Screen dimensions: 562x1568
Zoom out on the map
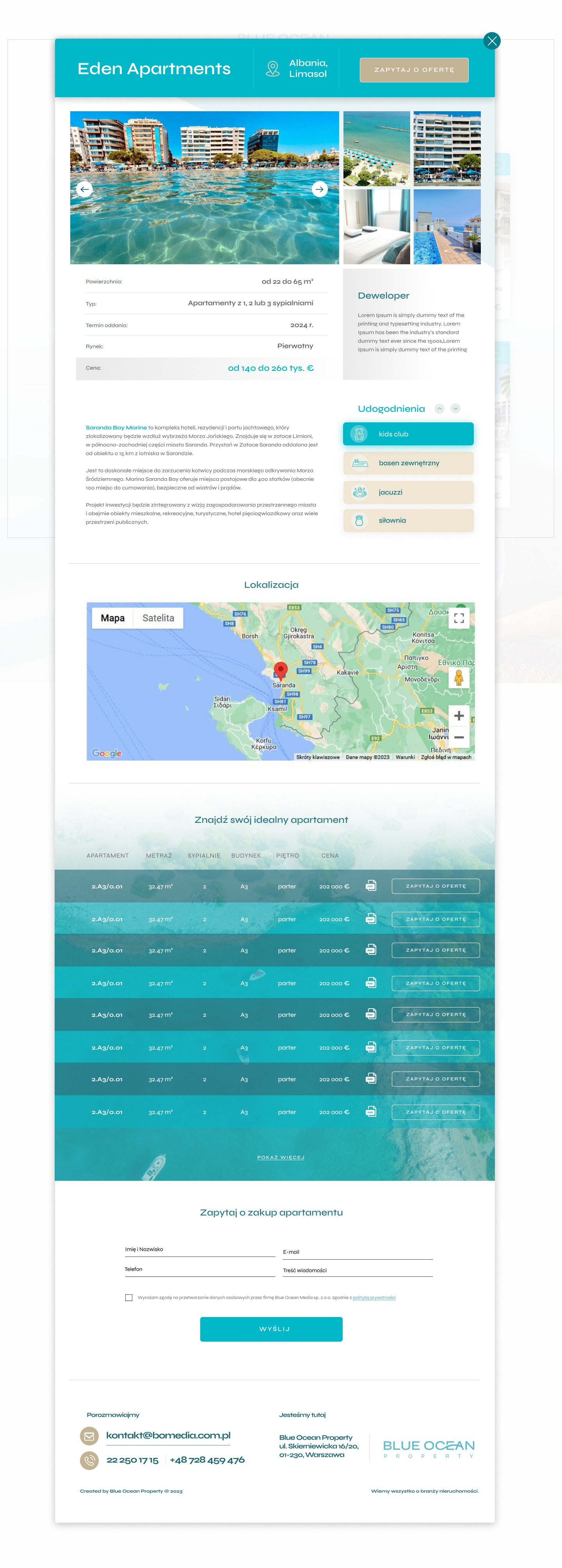point(459,737)
